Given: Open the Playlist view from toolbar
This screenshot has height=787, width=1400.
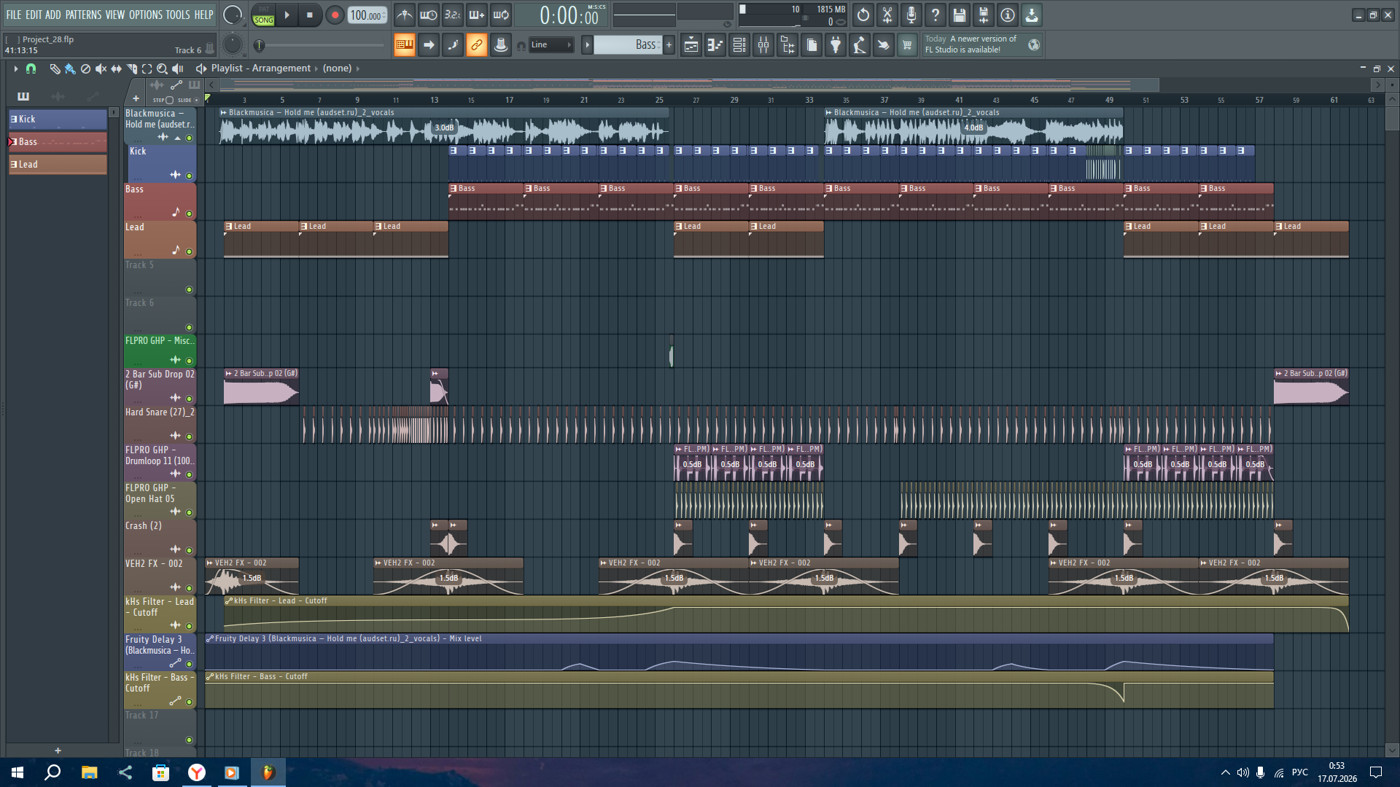Looking at the screenshot, I should click(691, 45).
